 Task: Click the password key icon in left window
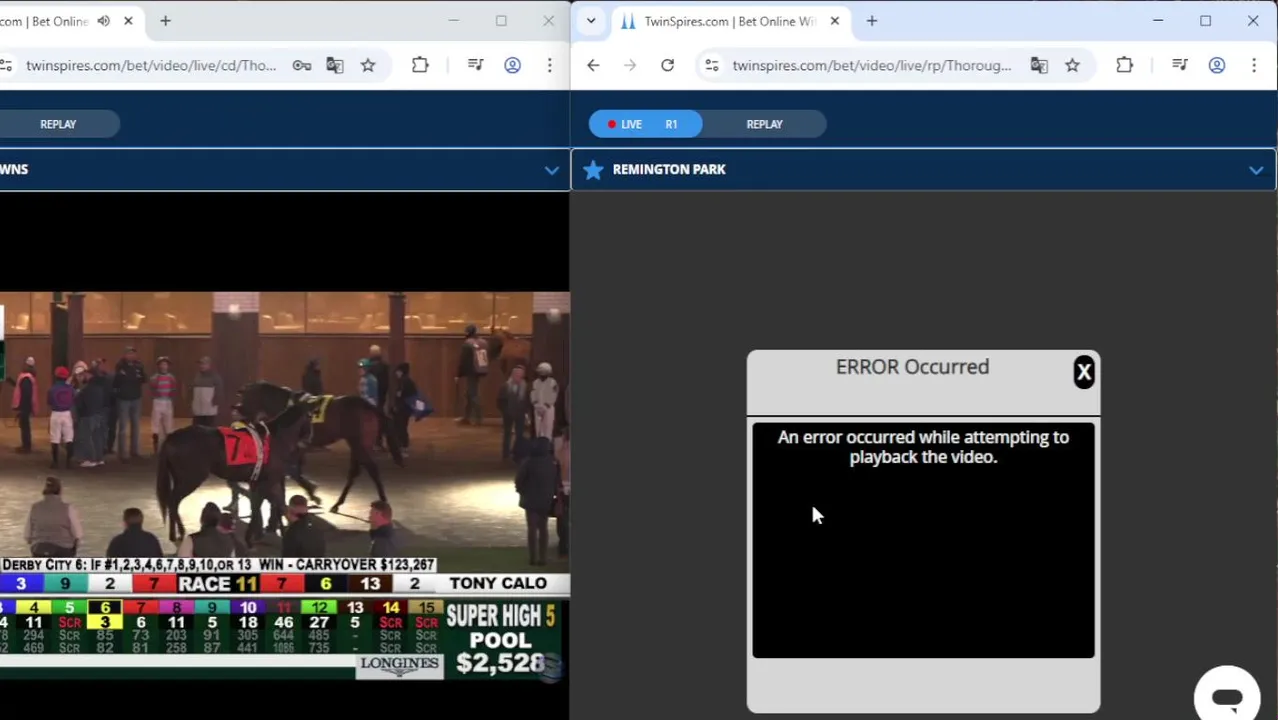(x=301, y=65)
